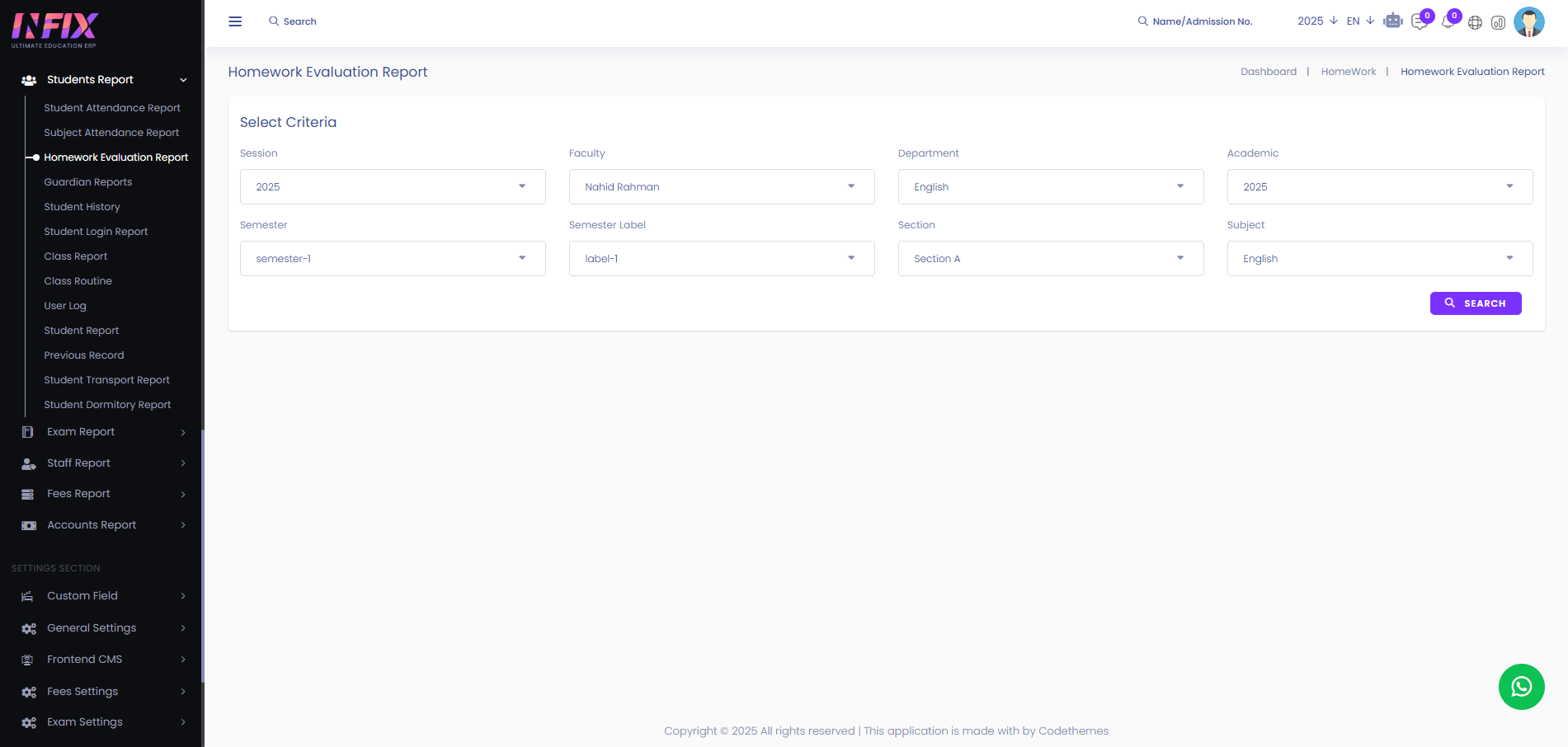The width and height of the screenshot is (1568, 747).
Task: Open Student Attendance Report
Action: (x=112, y=108)
